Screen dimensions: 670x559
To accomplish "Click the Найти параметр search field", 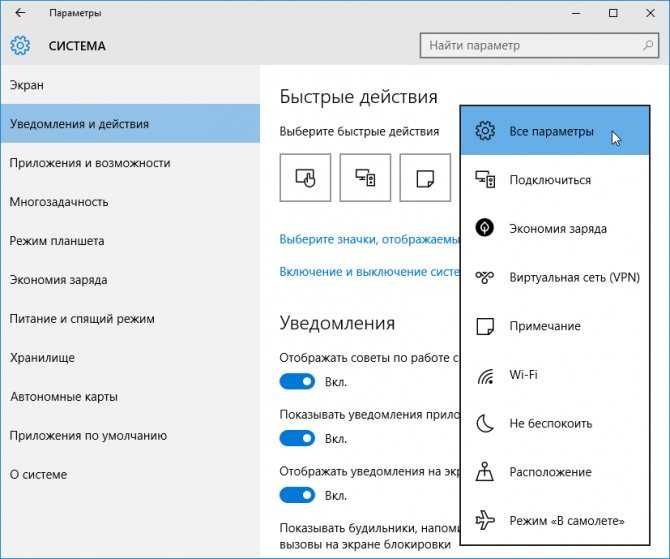I will (x=539, y=45).
